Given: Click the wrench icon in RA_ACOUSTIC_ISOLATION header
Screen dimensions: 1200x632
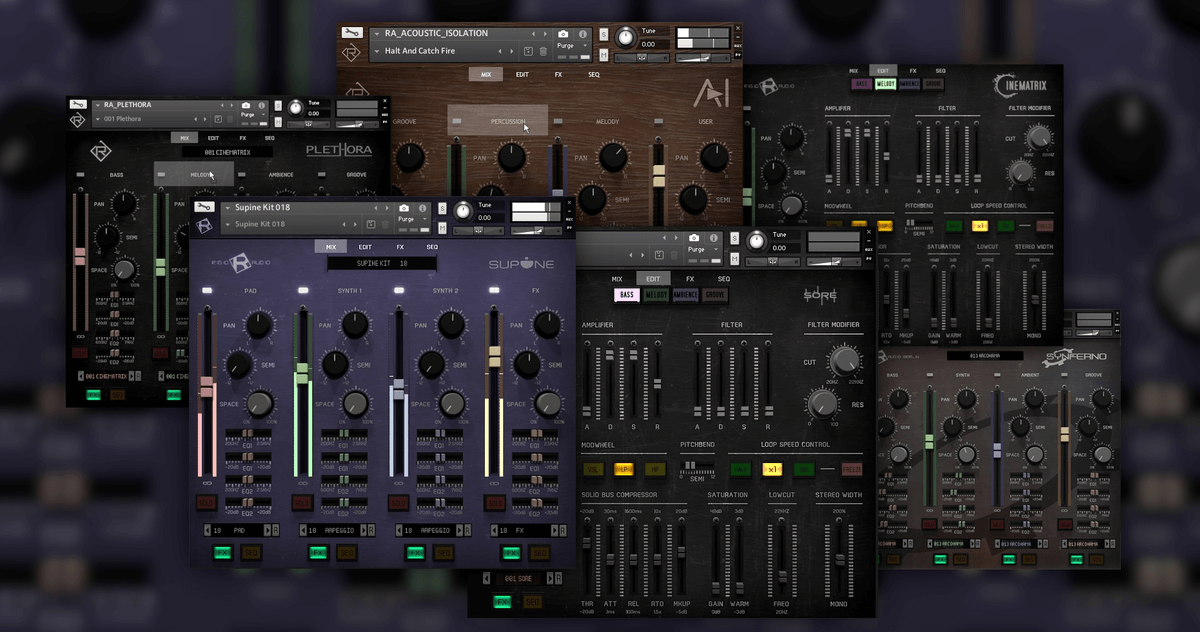Looking at the screenshot, I should coord(351,33).
